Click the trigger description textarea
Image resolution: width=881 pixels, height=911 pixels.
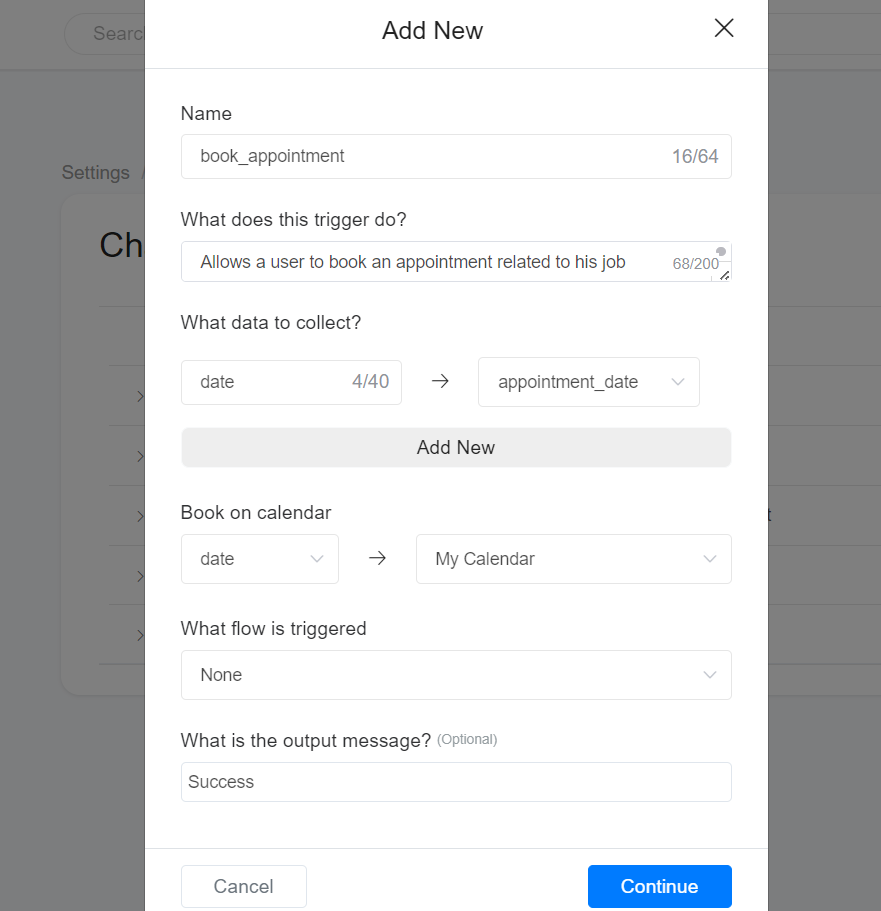click(430, 262)
